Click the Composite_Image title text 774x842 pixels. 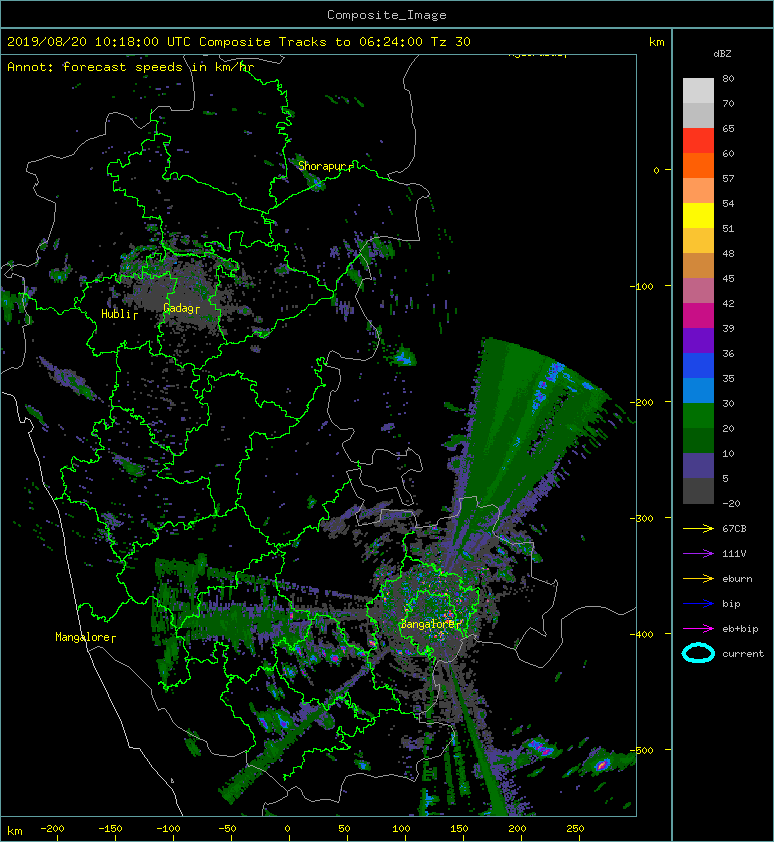387,15
